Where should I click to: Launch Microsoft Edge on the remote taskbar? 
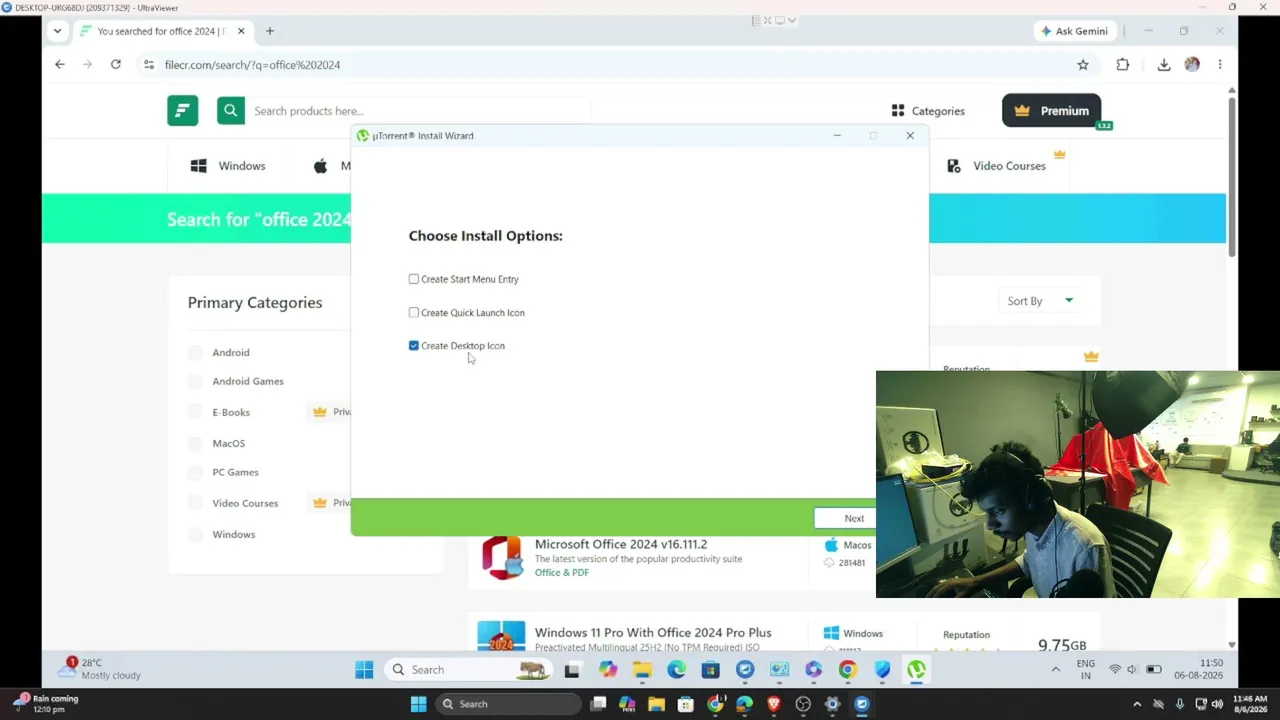[677, 670]
